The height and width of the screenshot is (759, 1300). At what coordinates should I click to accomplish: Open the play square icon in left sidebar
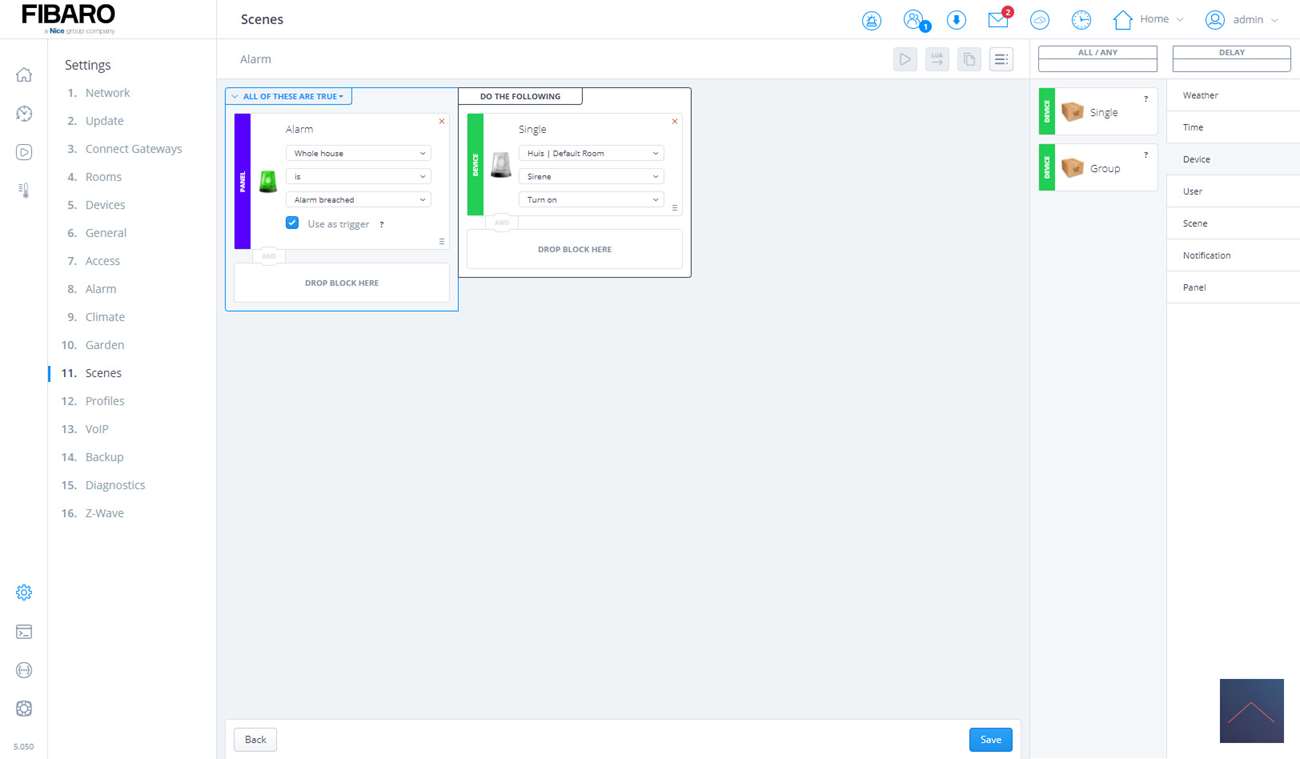click(x=24, y=152)
